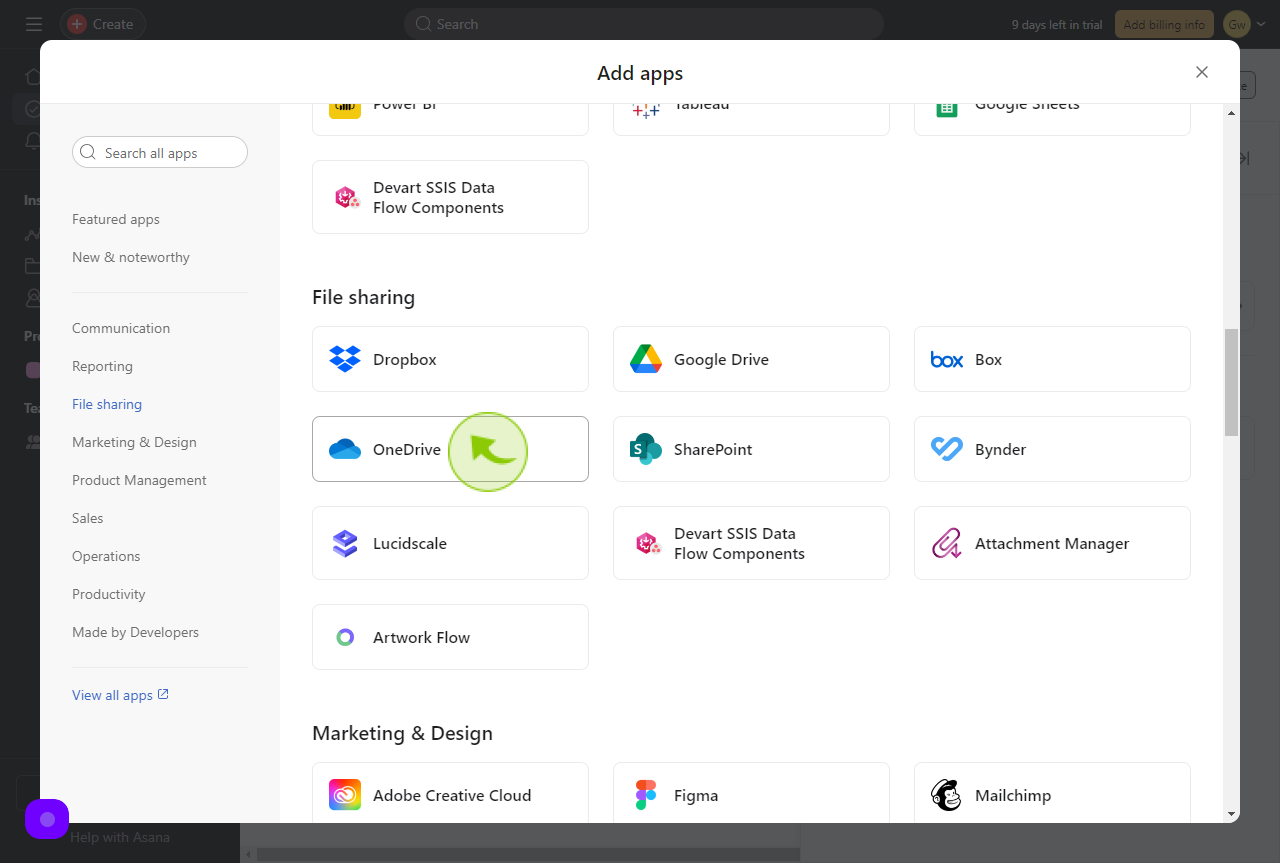Click the Marketing & Design section heading
Viewport: 1280px width, 863px height.
click(x=402, y=733)
